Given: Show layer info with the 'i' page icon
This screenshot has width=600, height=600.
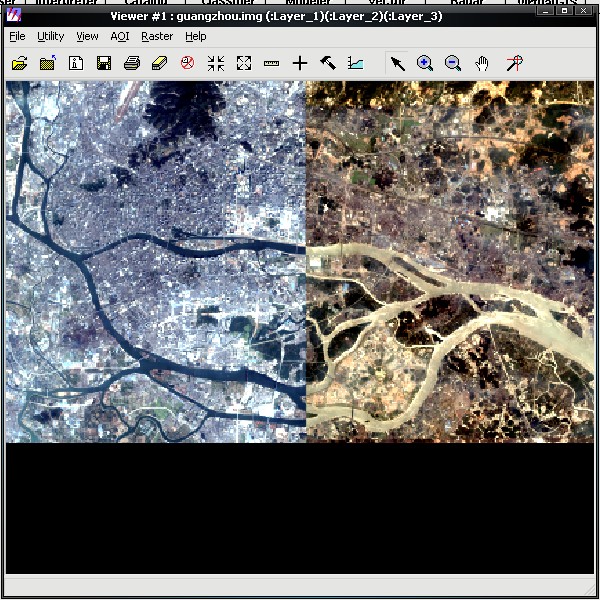Looking at the screenshot, I should (x=76, y=63).
